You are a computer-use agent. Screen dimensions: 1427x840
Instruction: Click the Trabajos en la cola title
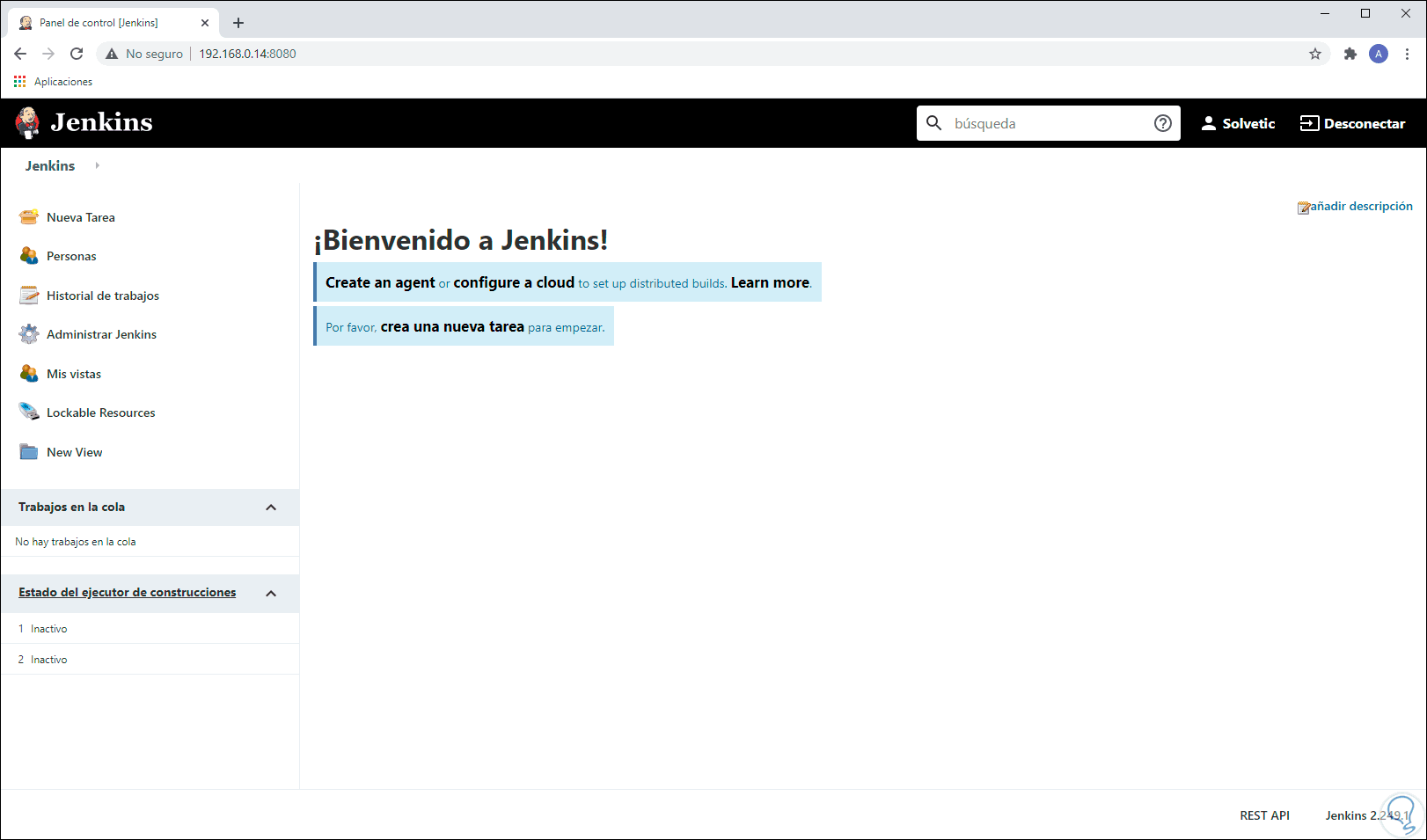71,507
